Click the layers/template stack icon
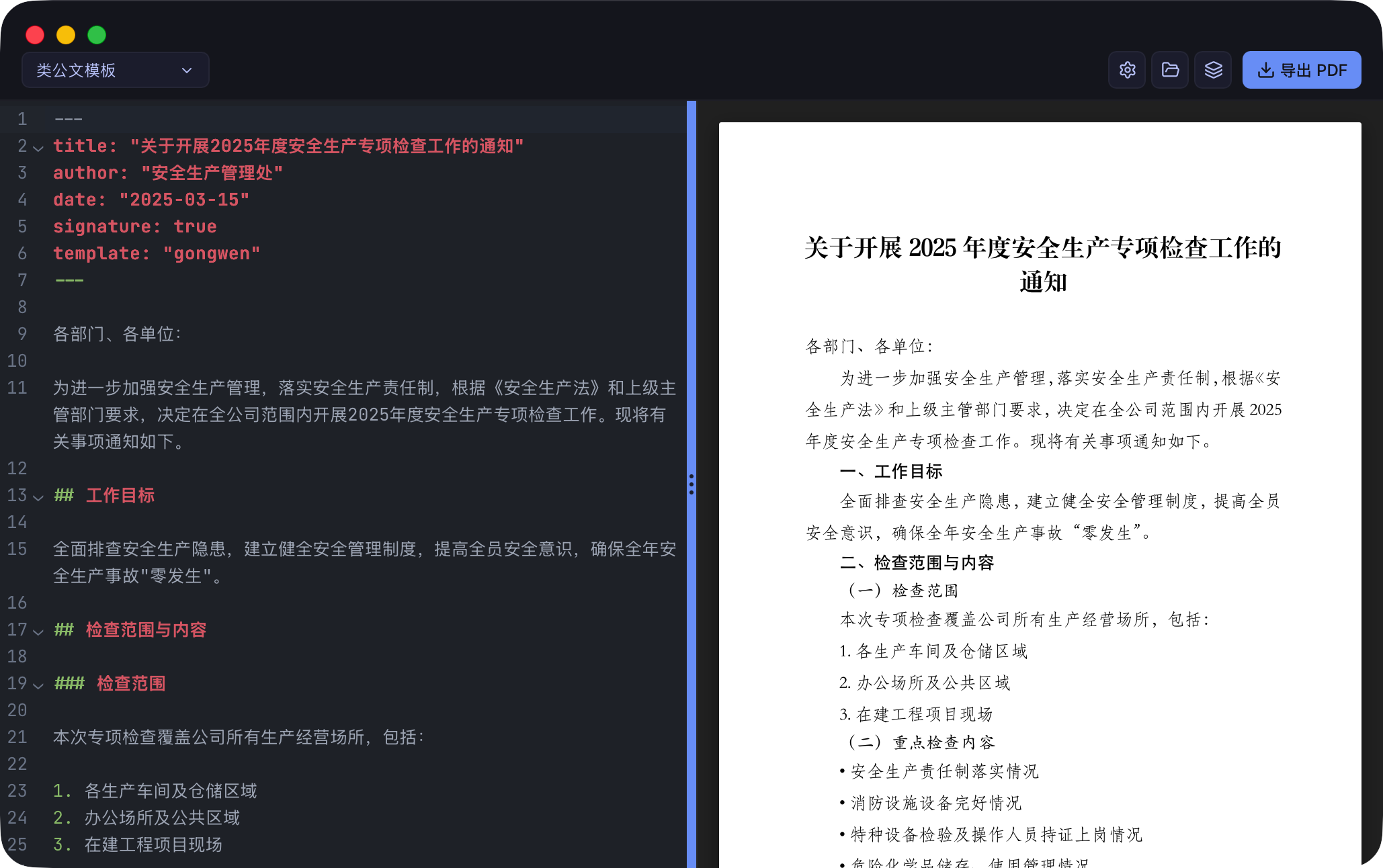The height and width of the screenshot is (868, 1383). point(1213,69)
